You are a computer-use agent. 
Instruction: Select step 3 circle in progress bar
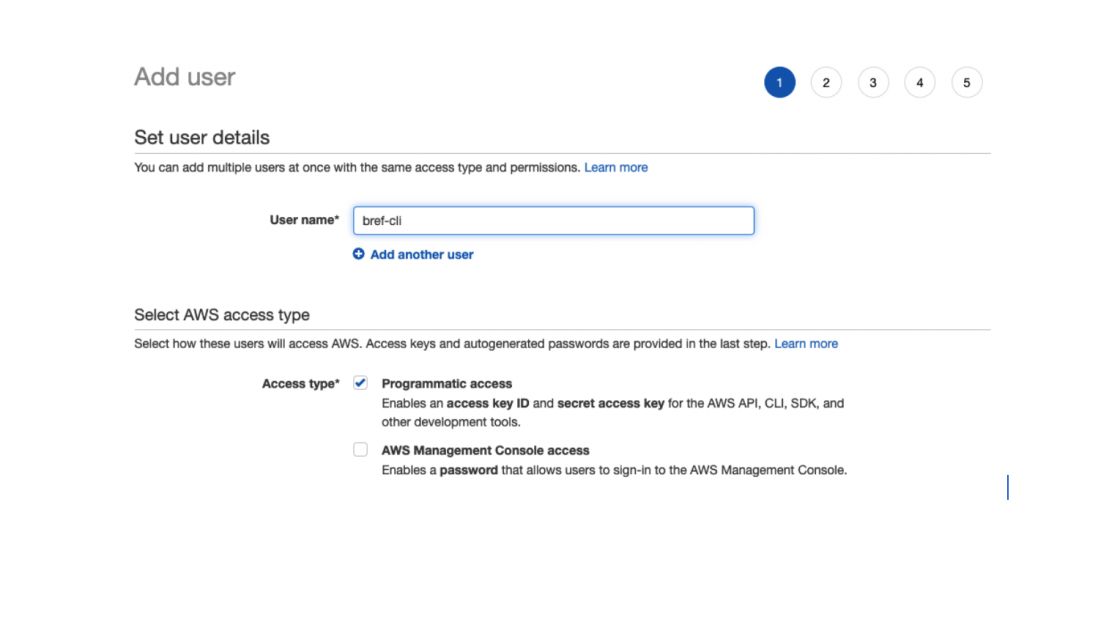coord(873,83)
